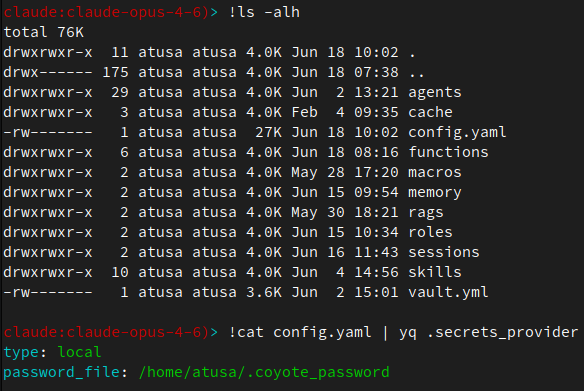Viewport: 584px width, 391px height.
Task: Click the second claude-opus-4-6 prompt
Action: 110,333
